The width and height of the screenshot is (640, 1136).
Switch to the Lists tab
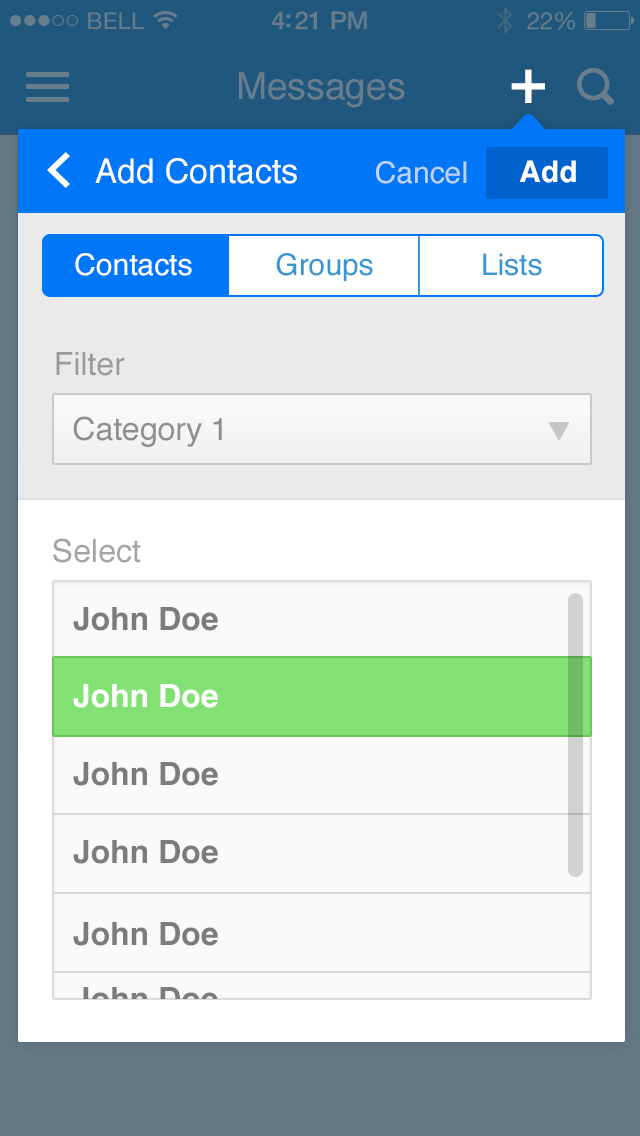511,265
